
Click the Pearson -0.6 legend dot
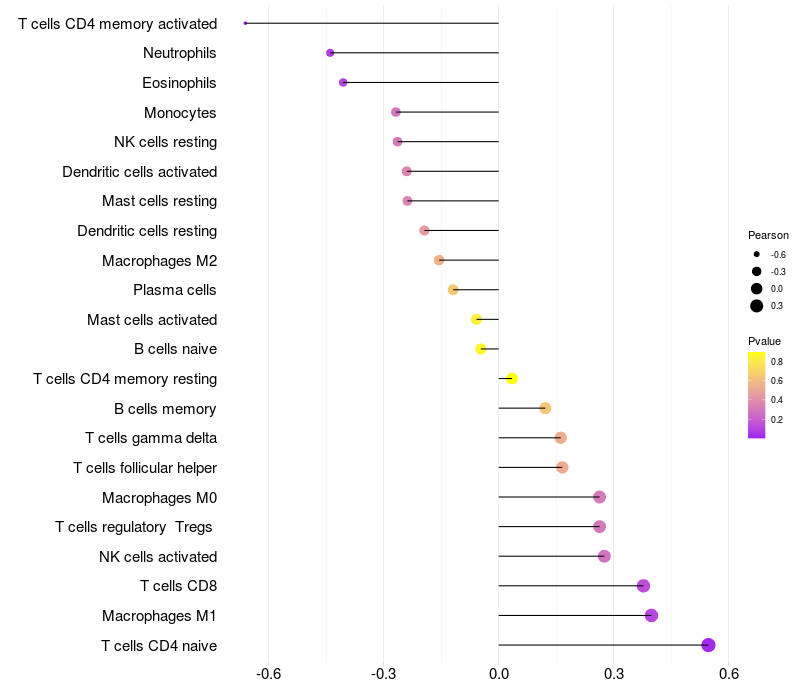tap(757, 254)
